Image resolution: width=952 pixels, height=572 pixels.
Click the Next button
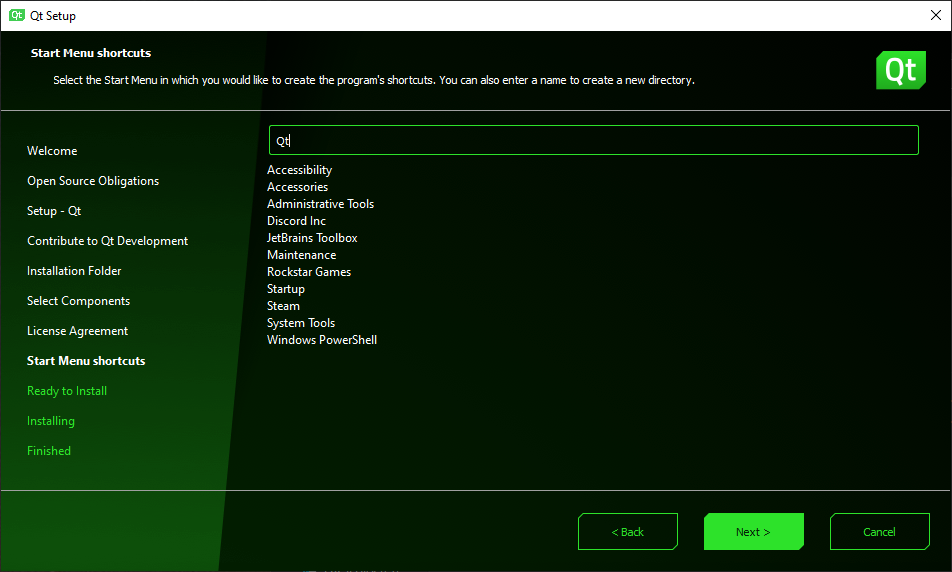[x=753, y=531]
